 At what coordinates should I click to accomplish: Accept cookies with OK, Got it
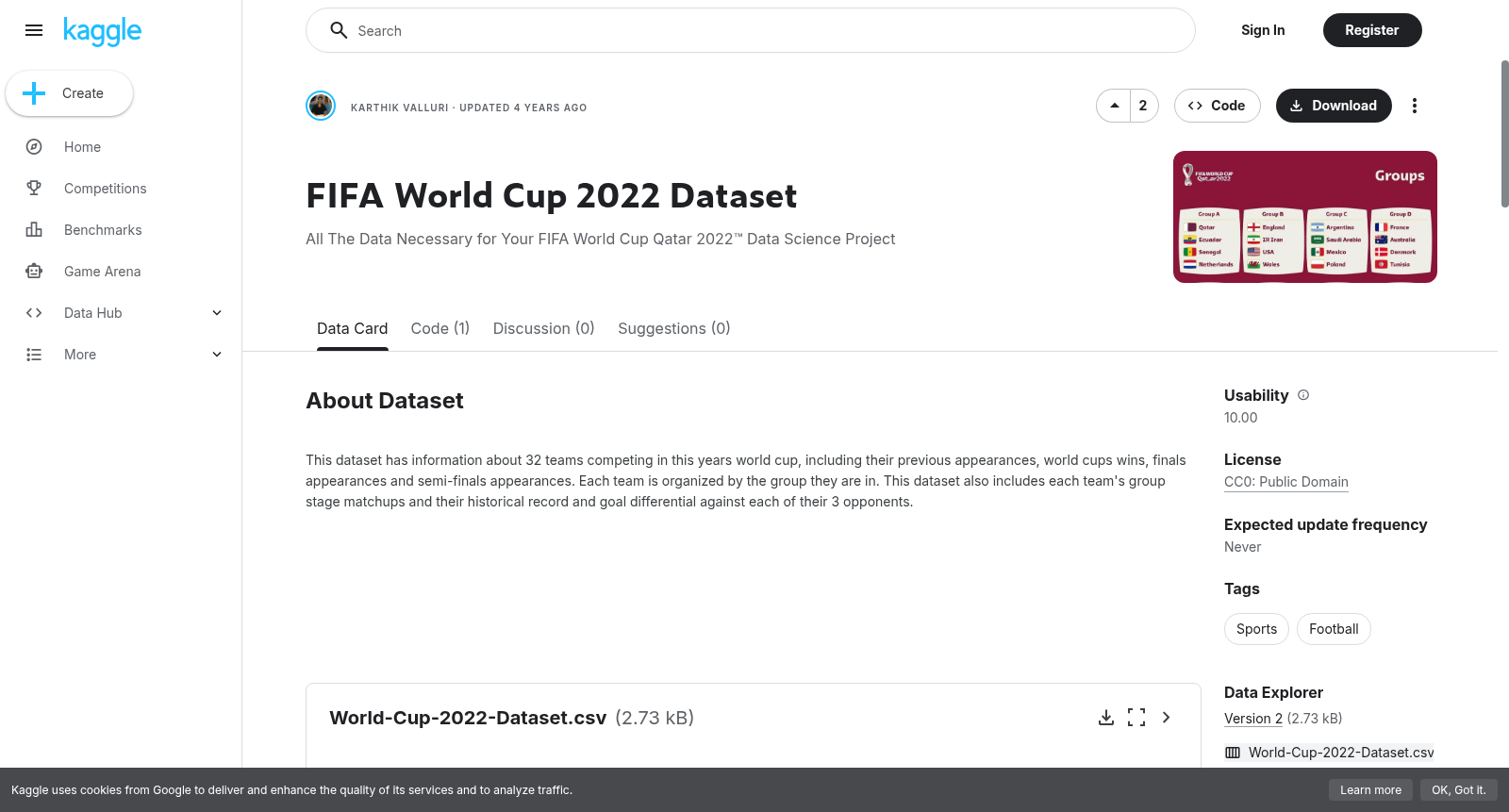point(1459,790)
